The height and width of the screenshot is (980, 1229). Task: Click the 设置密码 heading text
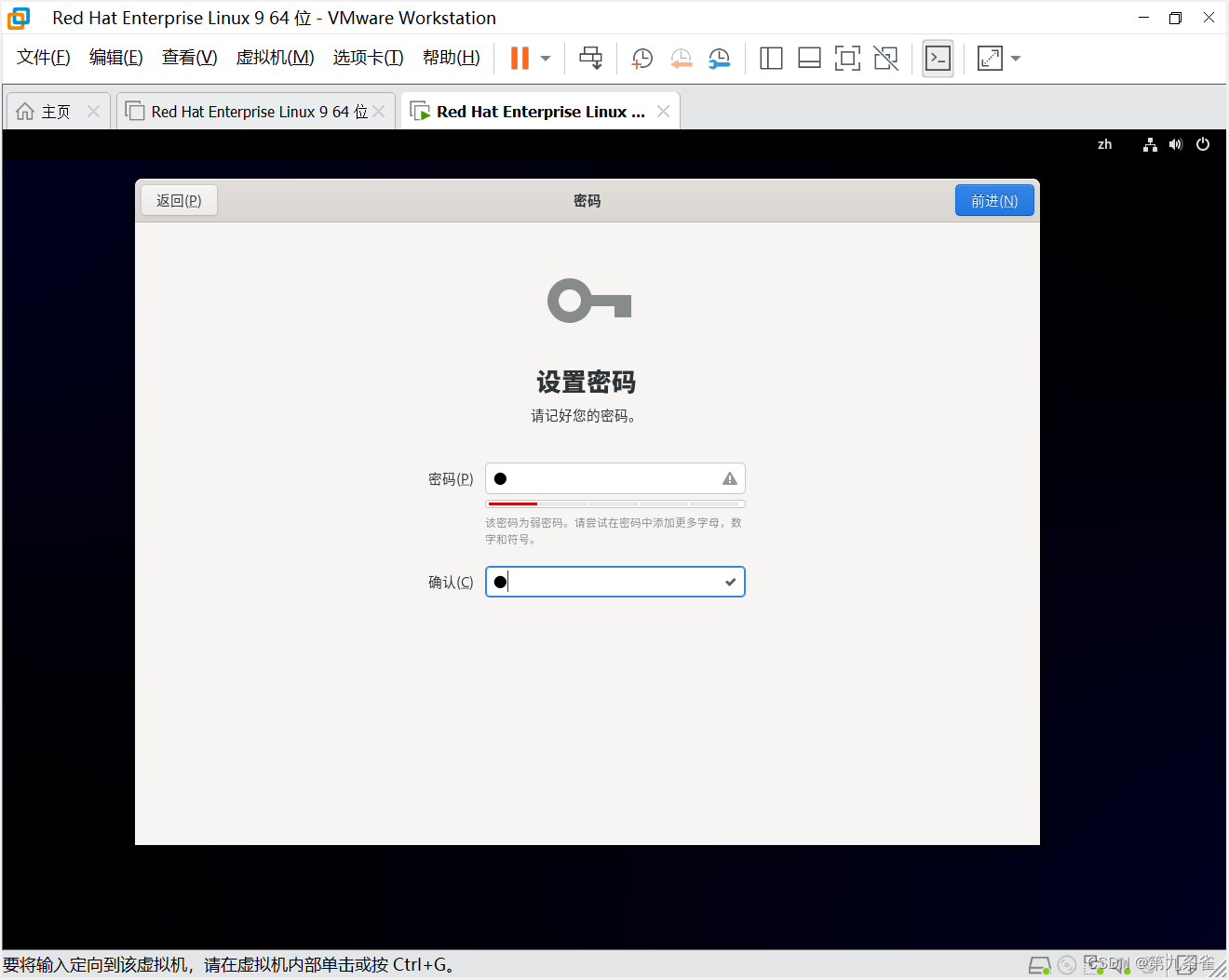587,382
